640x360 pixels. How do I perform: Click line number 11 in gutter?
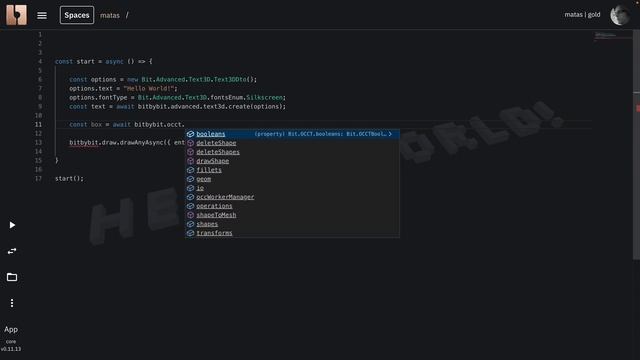click(38, 124)
